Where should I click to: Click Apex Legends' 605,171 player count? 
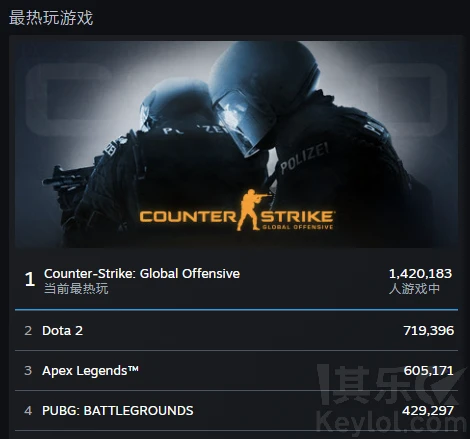coord(429,371)
